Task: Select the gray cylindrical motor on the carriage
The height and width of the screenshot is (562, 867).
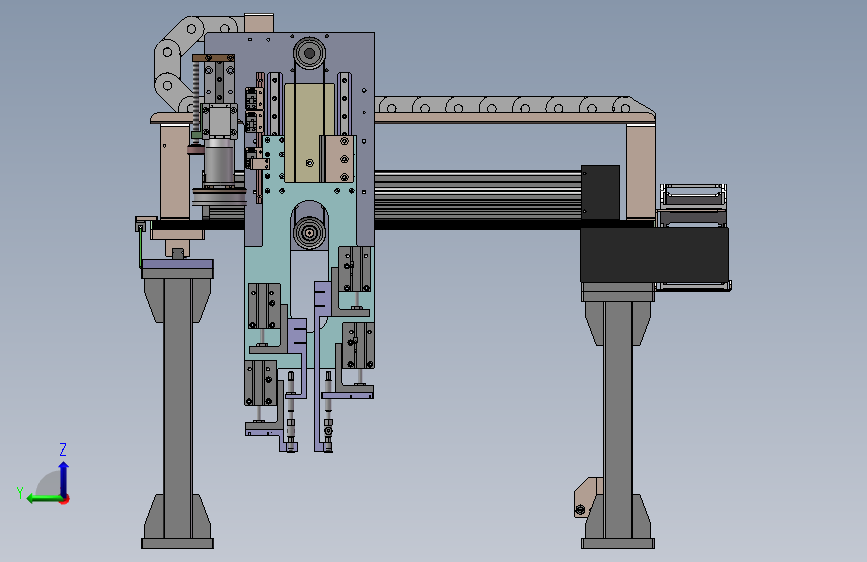Action: coord(219,162)
